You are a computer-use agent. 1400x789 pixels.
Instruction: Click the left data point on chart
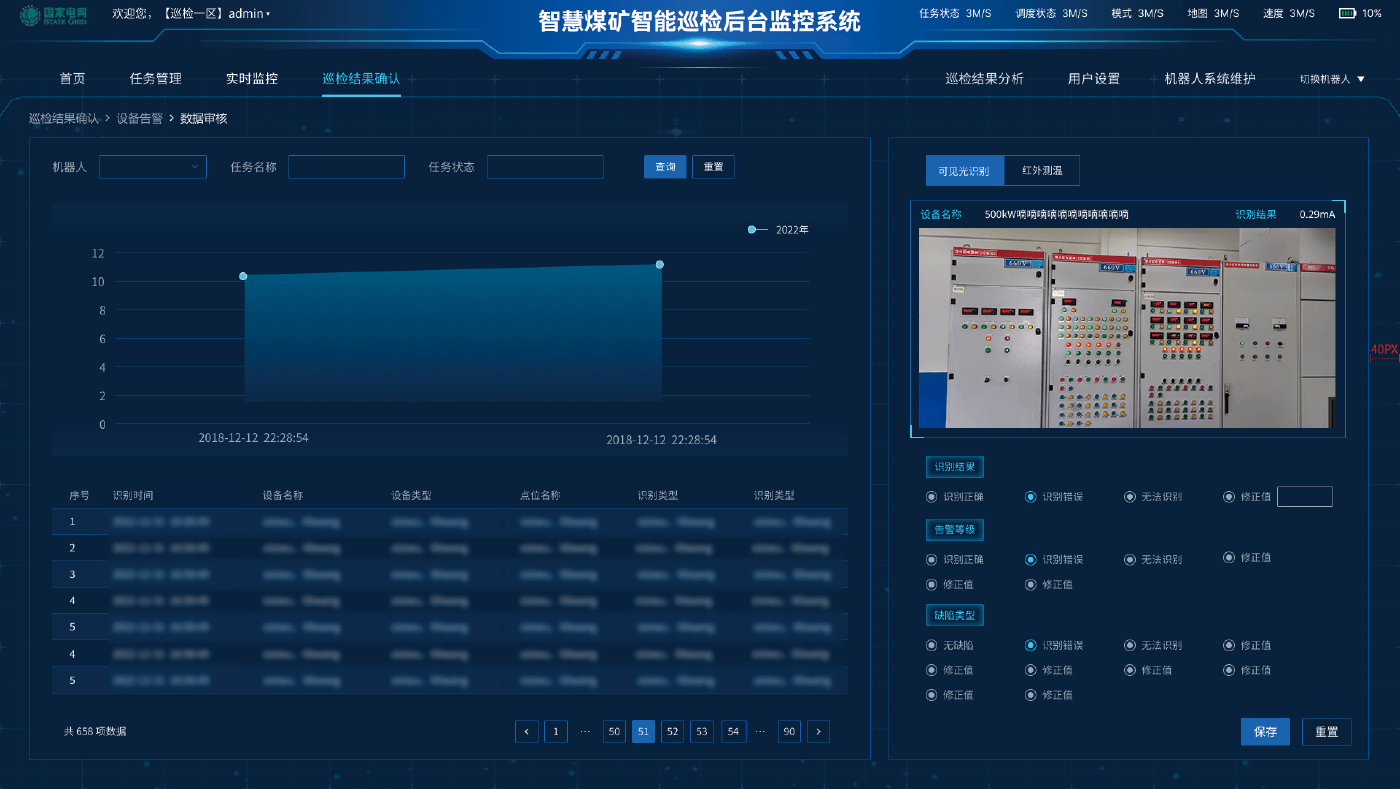(243, 276)
